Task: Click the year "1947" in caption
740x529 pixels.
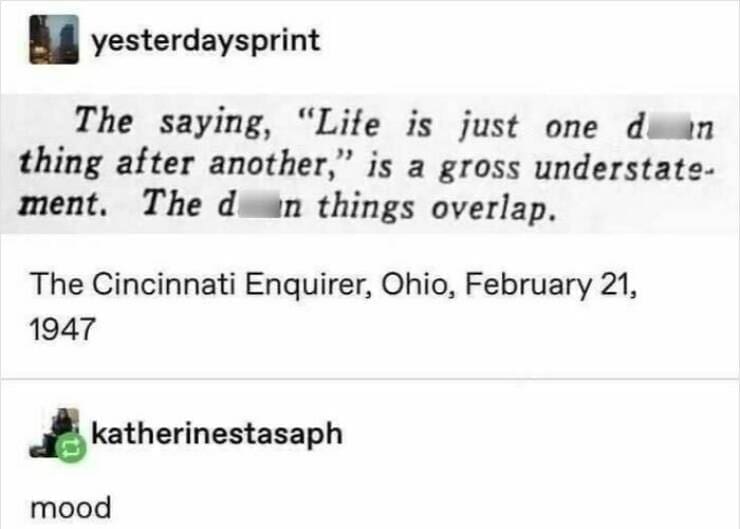Action: (x=63, y=327)
